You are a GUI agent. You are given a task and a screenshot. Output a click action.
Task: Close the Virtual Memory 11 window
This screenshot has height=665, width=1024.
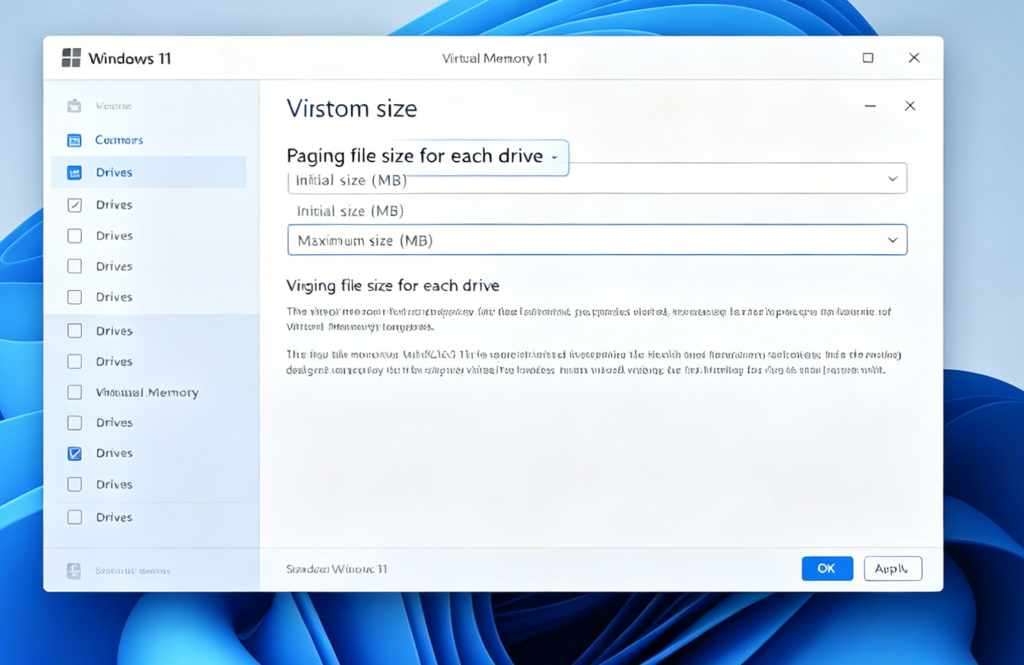coord(914,58)
